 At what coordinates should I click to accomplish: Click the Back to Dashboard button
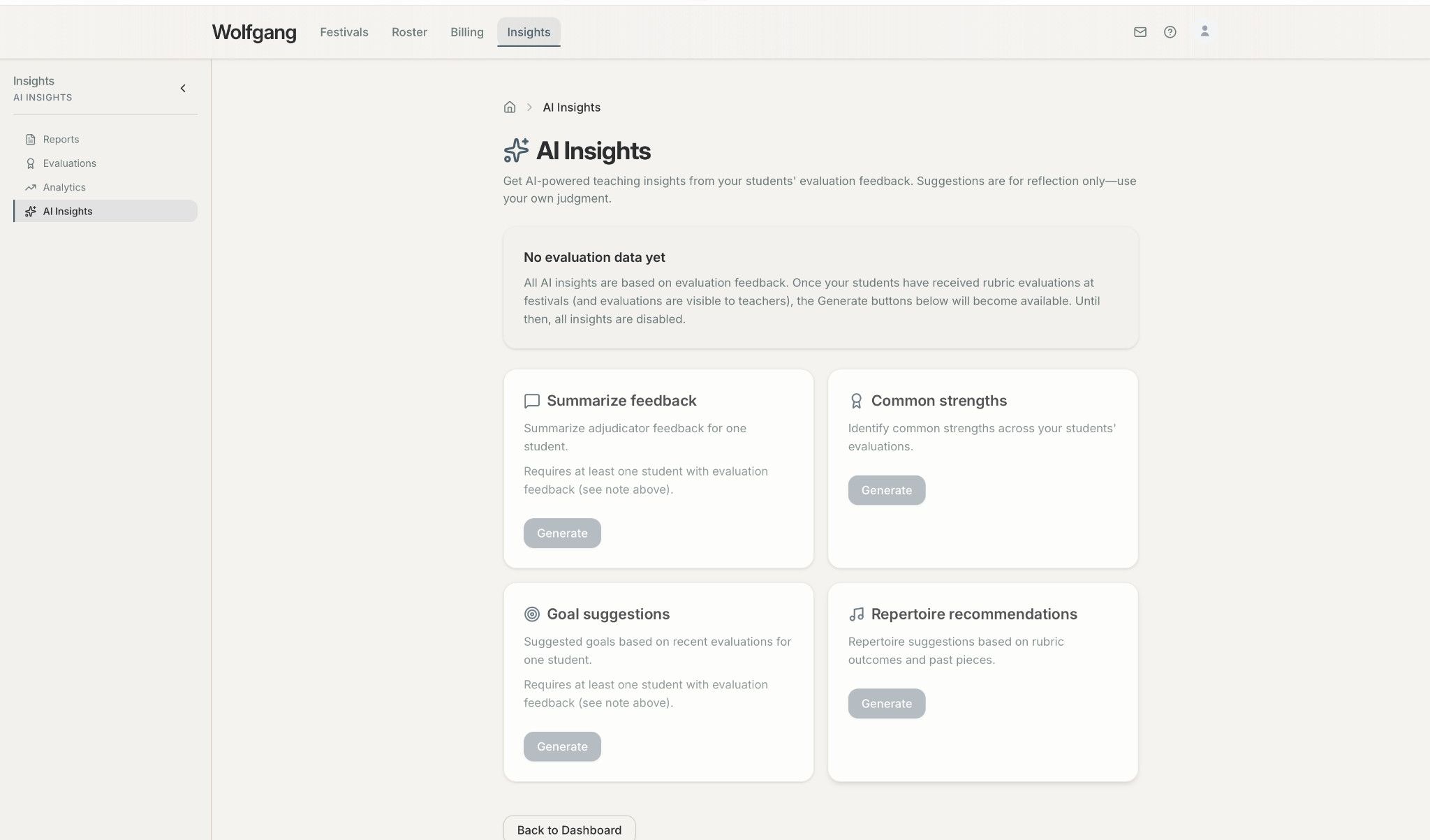(x=569, y=830)
